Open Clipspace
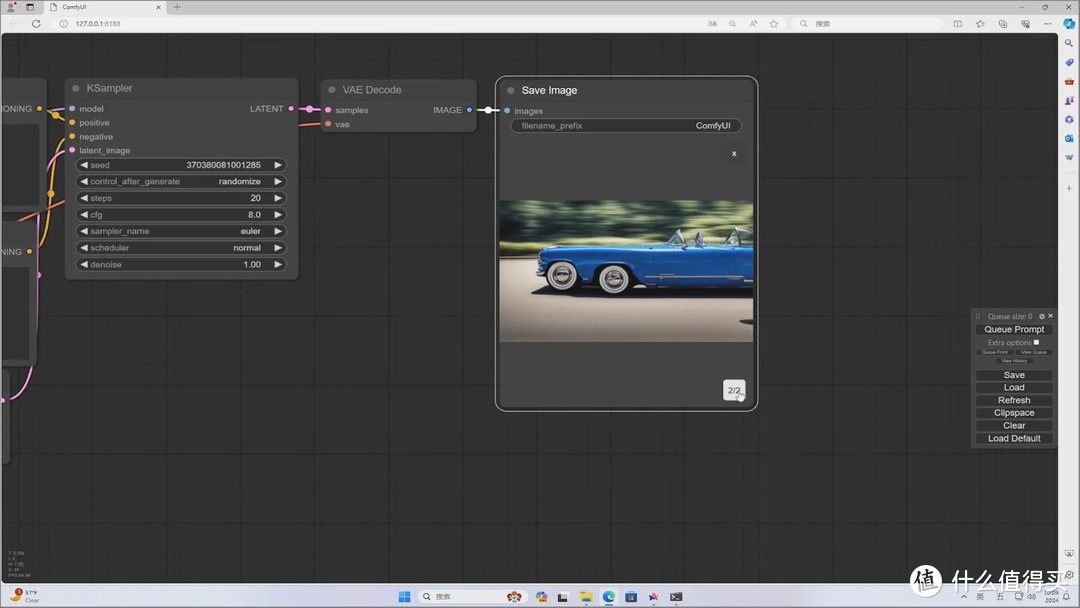This screenshot has width=1080, height=608. pos(1014,413)
